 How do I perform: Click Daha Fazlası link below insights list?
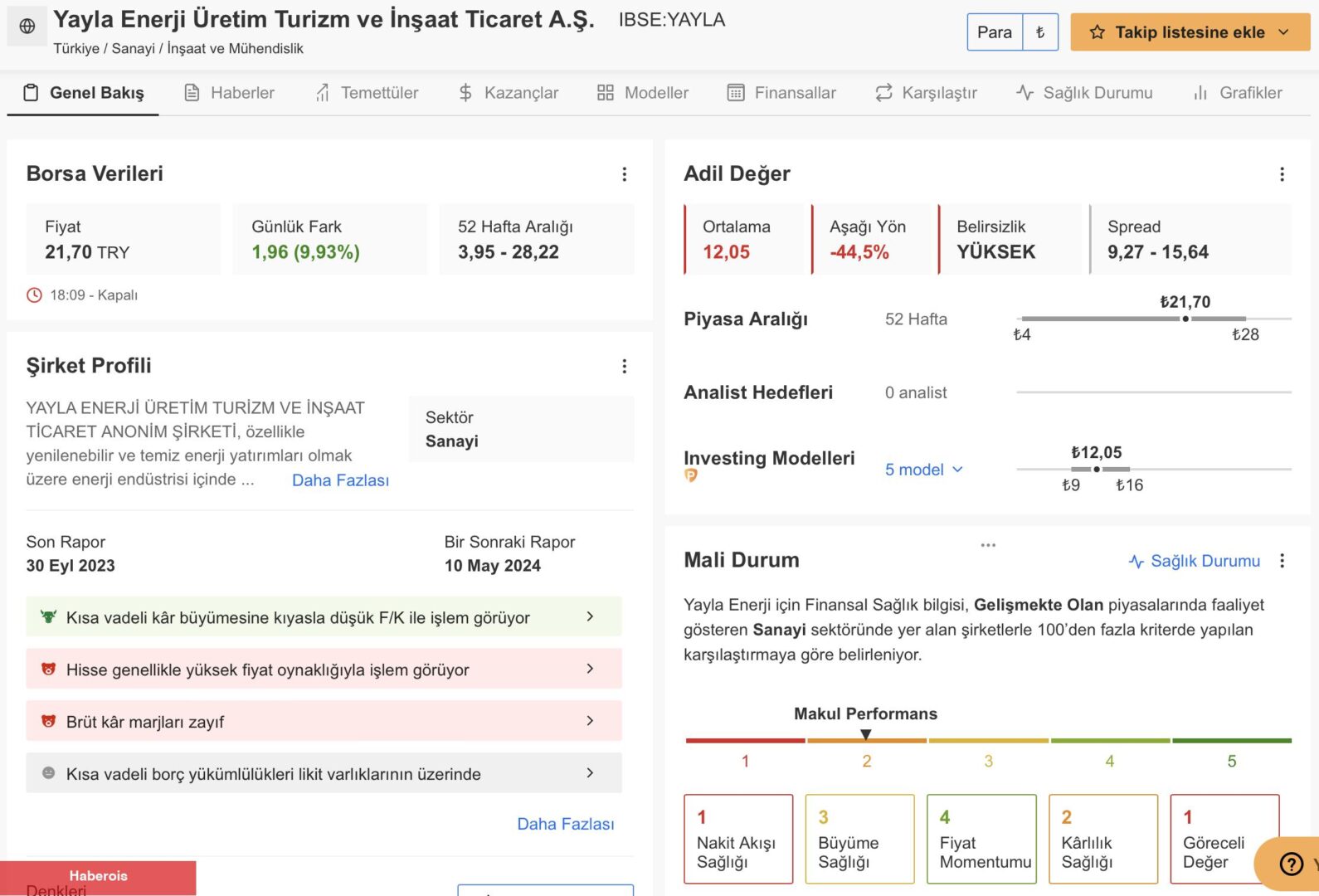[x=566, y=824]
